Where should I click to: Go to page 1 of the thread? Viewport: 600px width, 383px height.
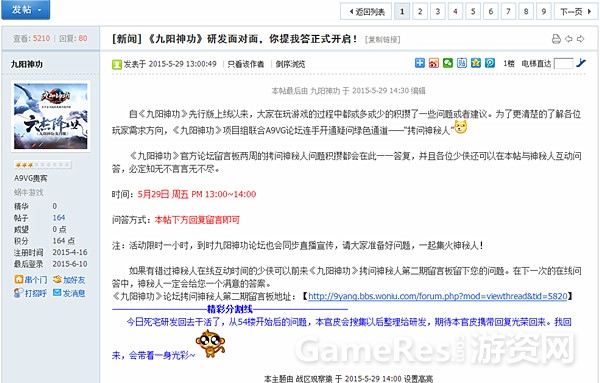pos(402,11)
